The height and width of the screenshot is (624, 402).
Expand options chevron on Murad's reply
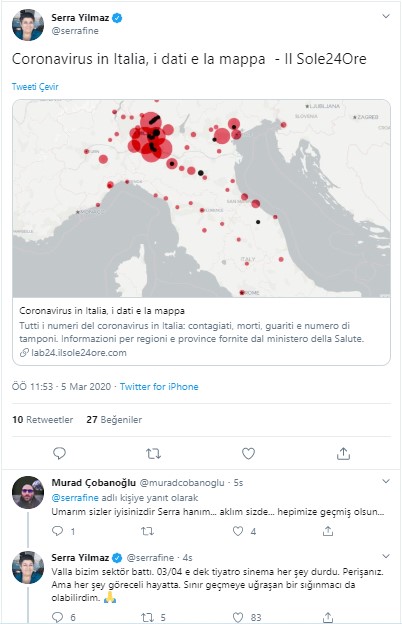click(386, 481)
